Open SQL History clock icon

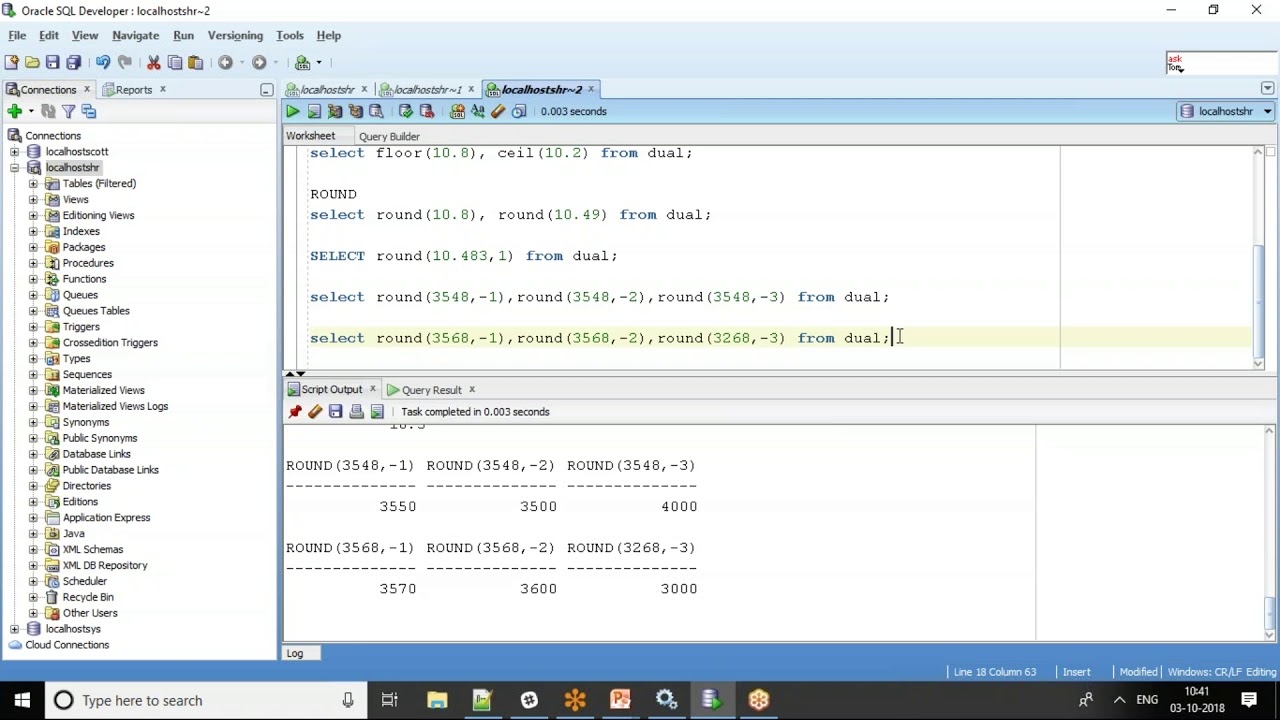pyautogui.click(x=519, y=111)
